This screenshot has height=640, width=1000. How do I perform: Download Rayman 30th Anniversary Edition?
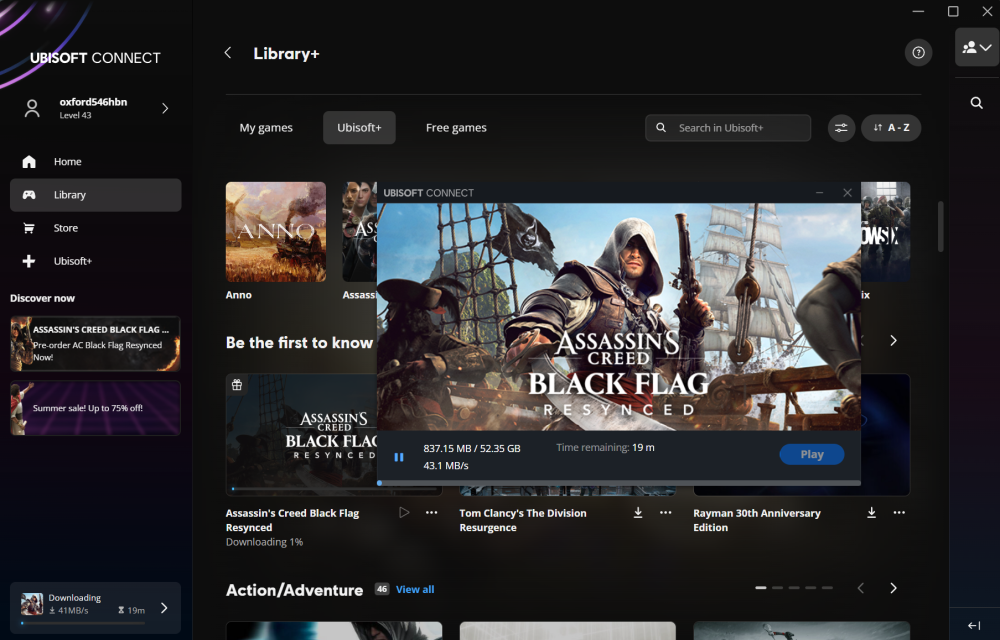871,513
